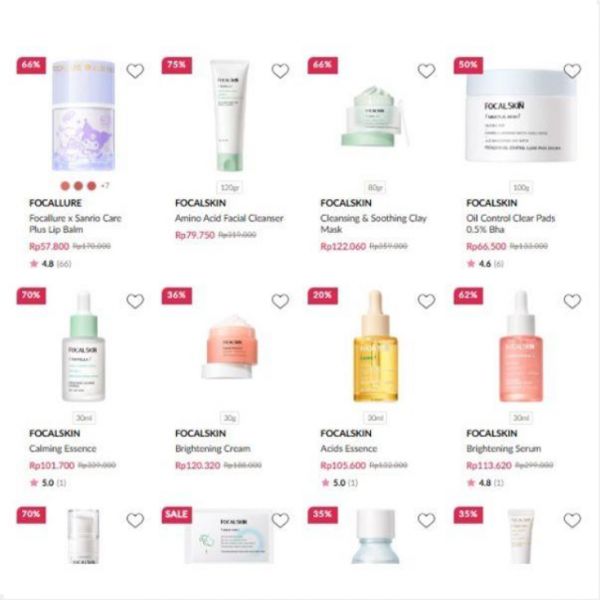Screen dimensions: 600x600
Task: View Calming Essence dropper bottle image
Action: click(84, 346)
